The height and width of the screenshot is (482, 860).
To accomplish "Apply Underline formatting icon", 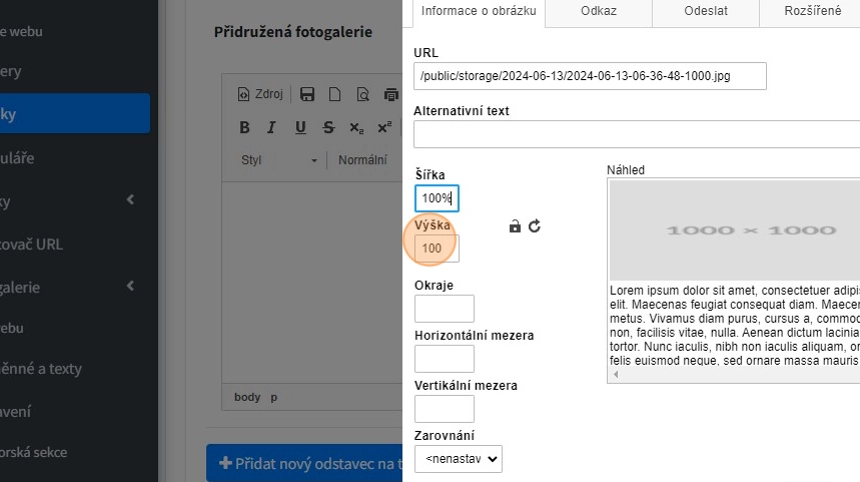I will coord(300,127).
